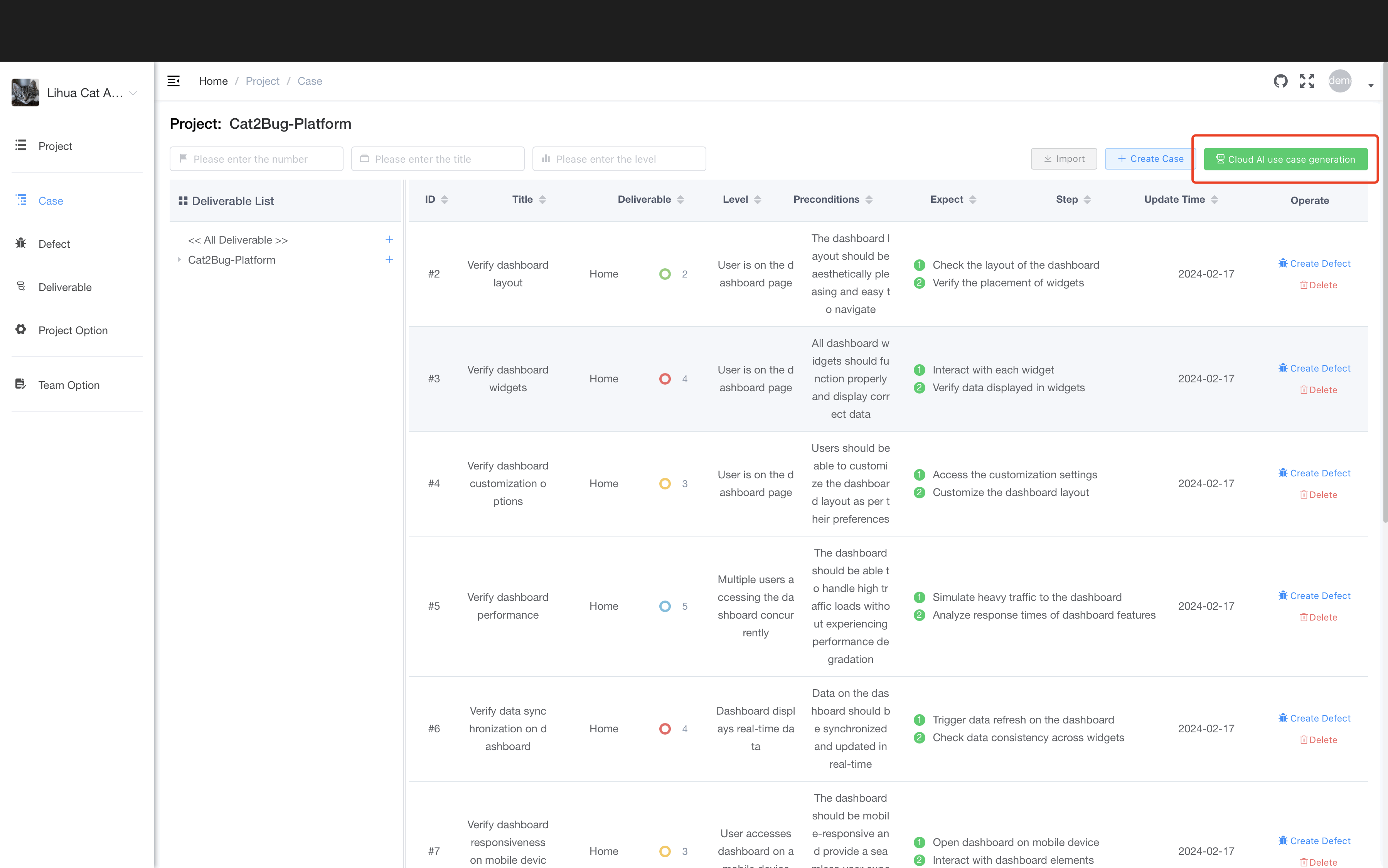This screenshot has height=868, width=1388.
Task: Open the user menu caret next to avatar
Action: tap(1371, 86)
